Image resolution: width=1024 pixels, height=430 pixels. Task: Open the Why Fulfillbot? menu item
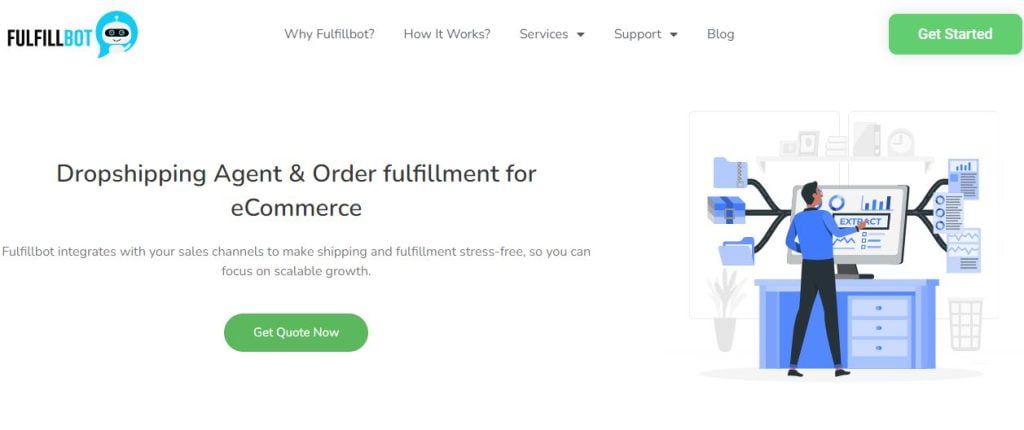pyautogui.click(x=329, y=34)
